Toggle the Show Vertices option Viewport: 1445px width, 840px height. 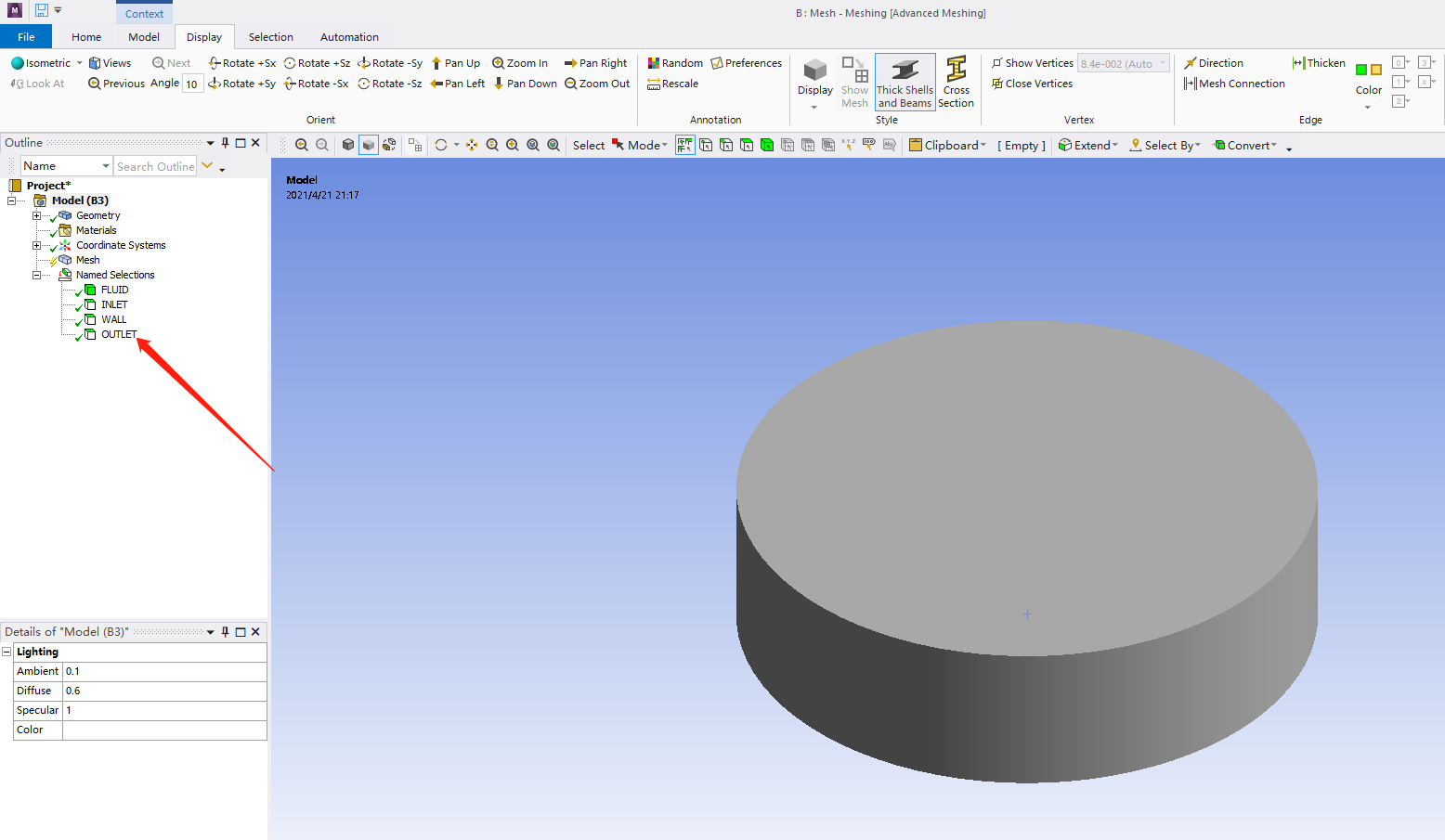click(x=1032, y=63)
